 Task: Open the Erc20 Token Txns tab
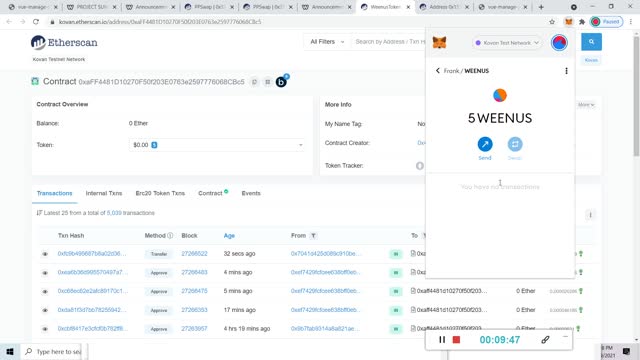(x=160, y=193)
